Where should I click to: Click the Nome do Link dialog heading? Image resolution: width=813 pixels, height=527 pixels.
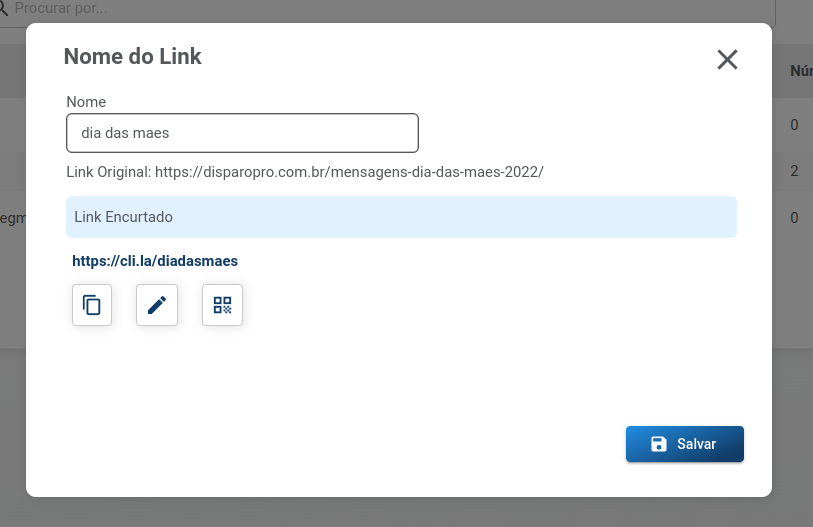coord(133,57)
